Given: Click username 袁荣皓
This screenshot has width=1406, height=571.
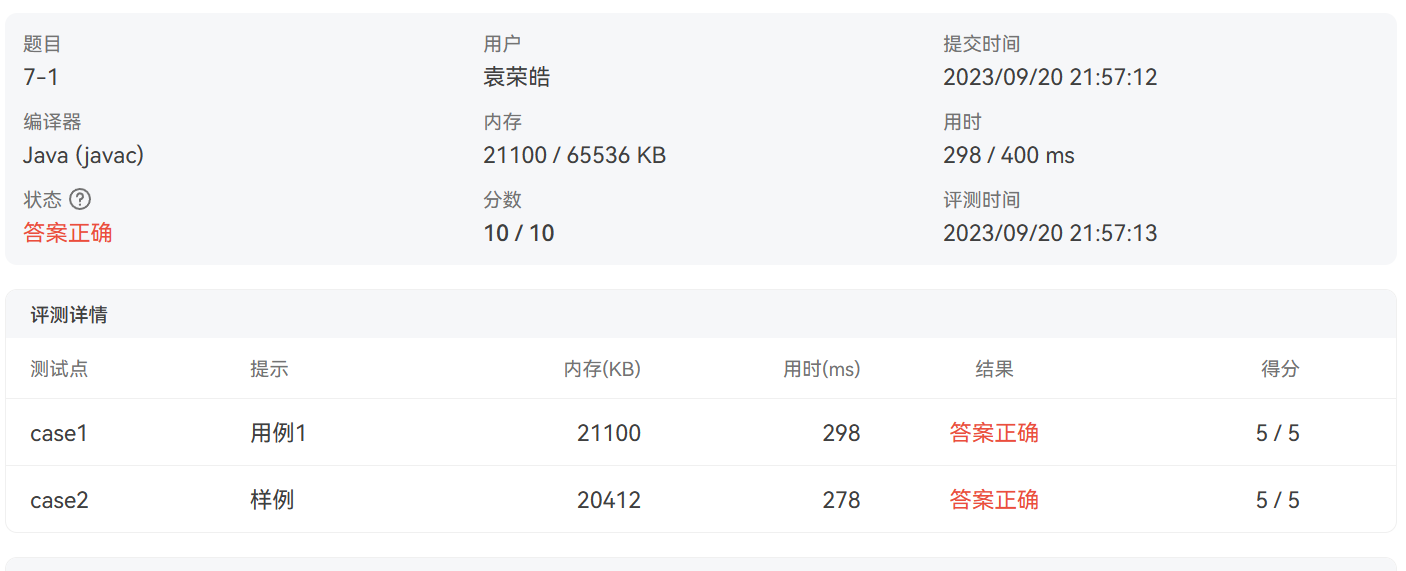Looking at the screenshot, I should pyautogui.click(x=516, y=77).
